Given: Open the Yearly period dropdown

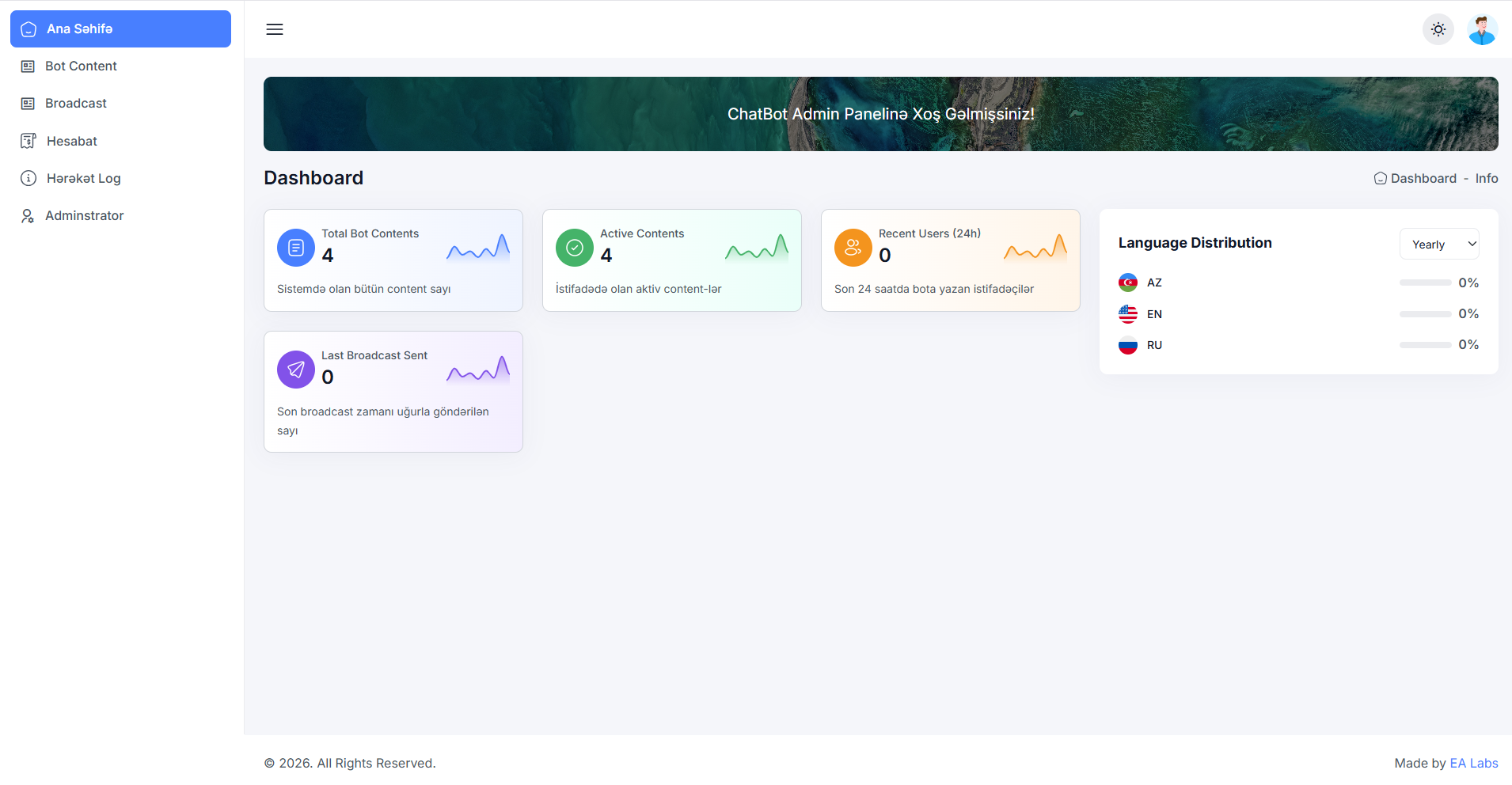Looking at the screenshot, I should pyautogui.click(x=1439, y=244).
